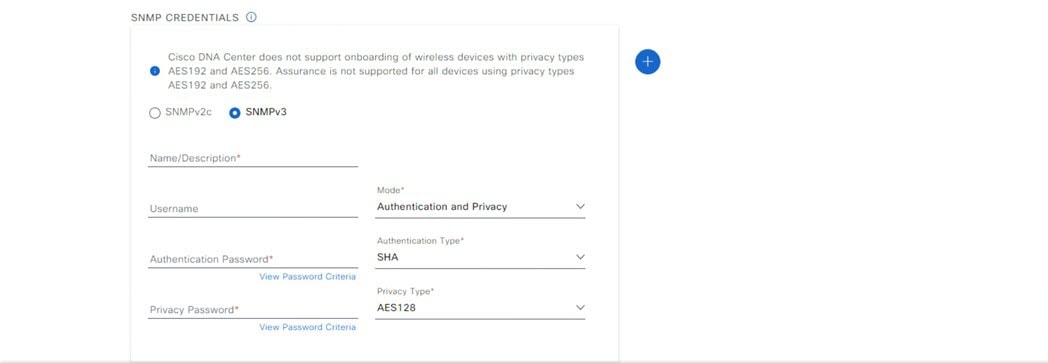Image resolution: width=1048 pixels, height=363 pixels.
Task: Click into the Username field
Action: 253,209
